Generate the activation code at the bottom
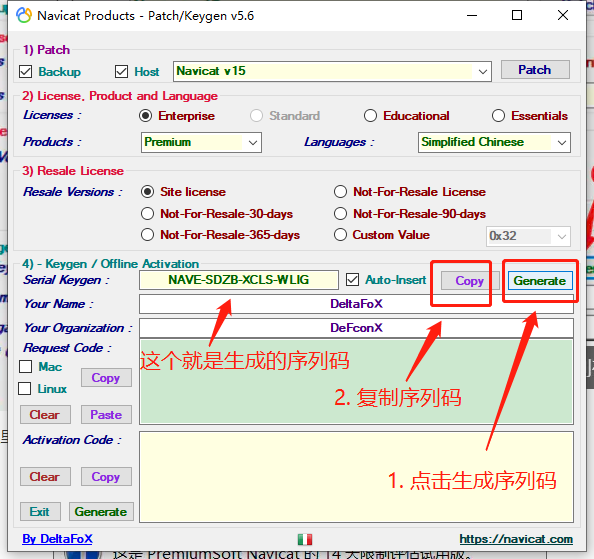This screenshot has width=594, height=559. [101, 512]
